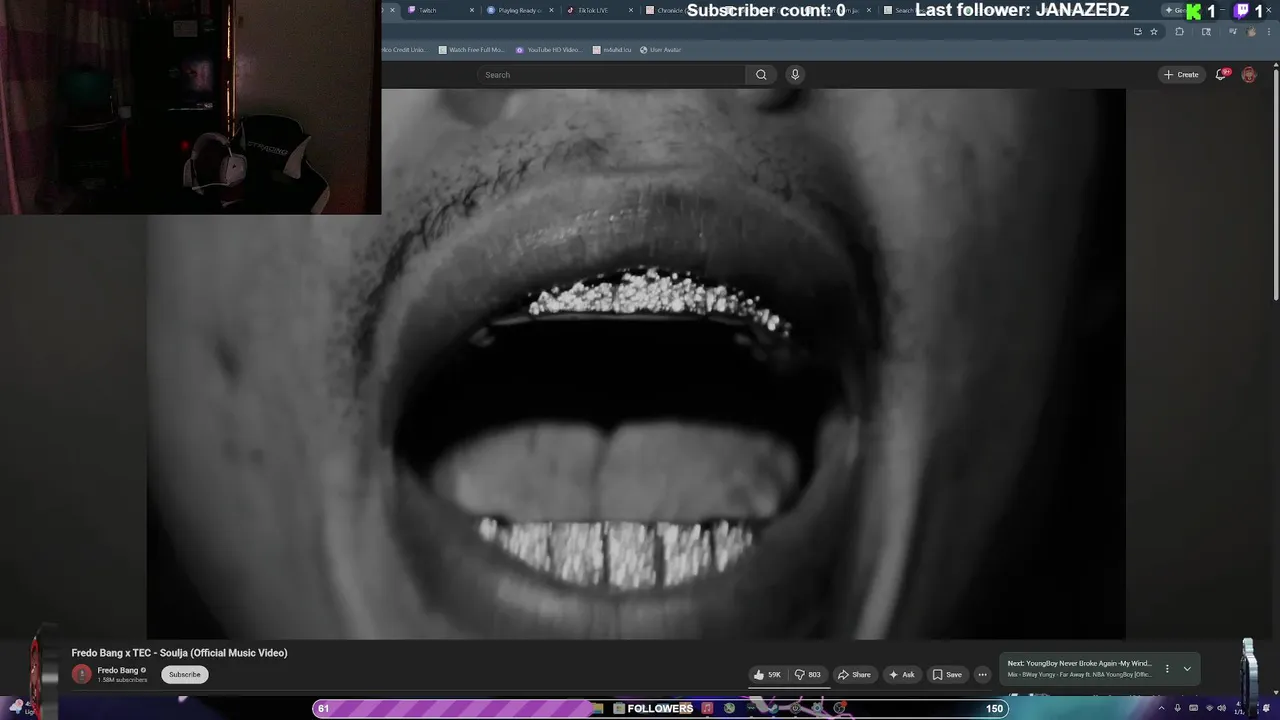This screenshot has width=1280, height=720.
Task: Open the YouTube account avatar menu
Action: click(x=1249, y=75)
